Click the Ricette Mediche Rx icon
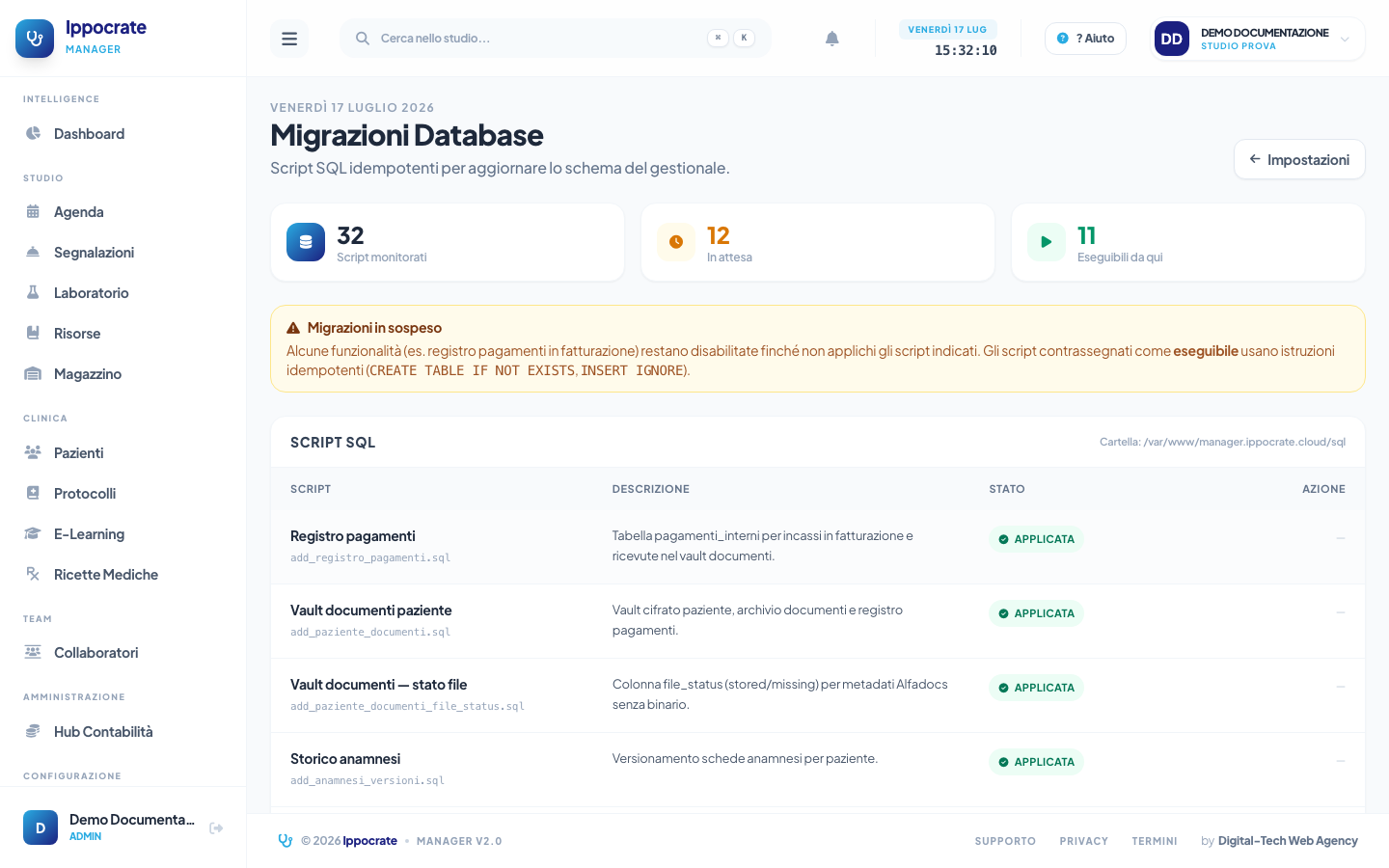Screen dimensions: 1389x868 pyautogui.click(x=33, y=574)
